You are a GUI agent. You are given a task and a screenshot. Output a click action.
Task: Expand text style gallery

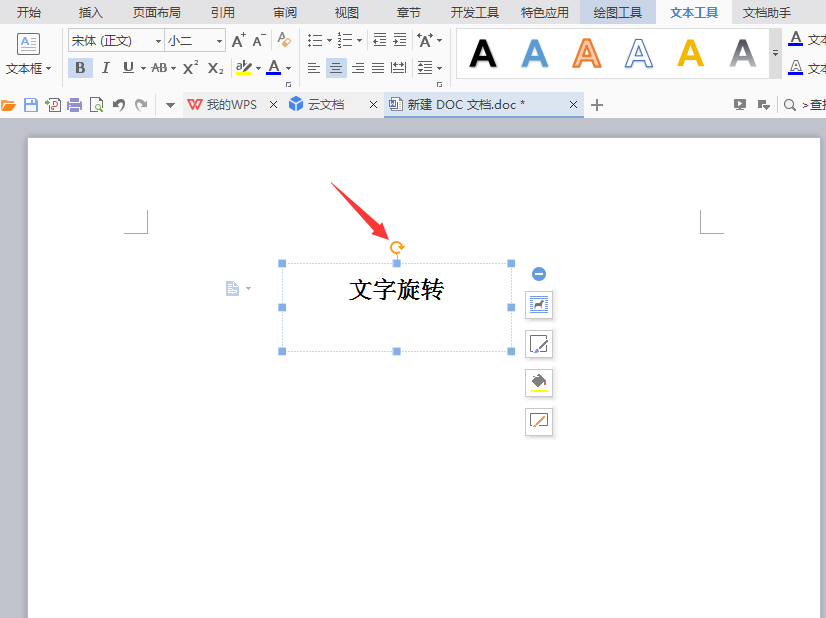click(775, 54)
